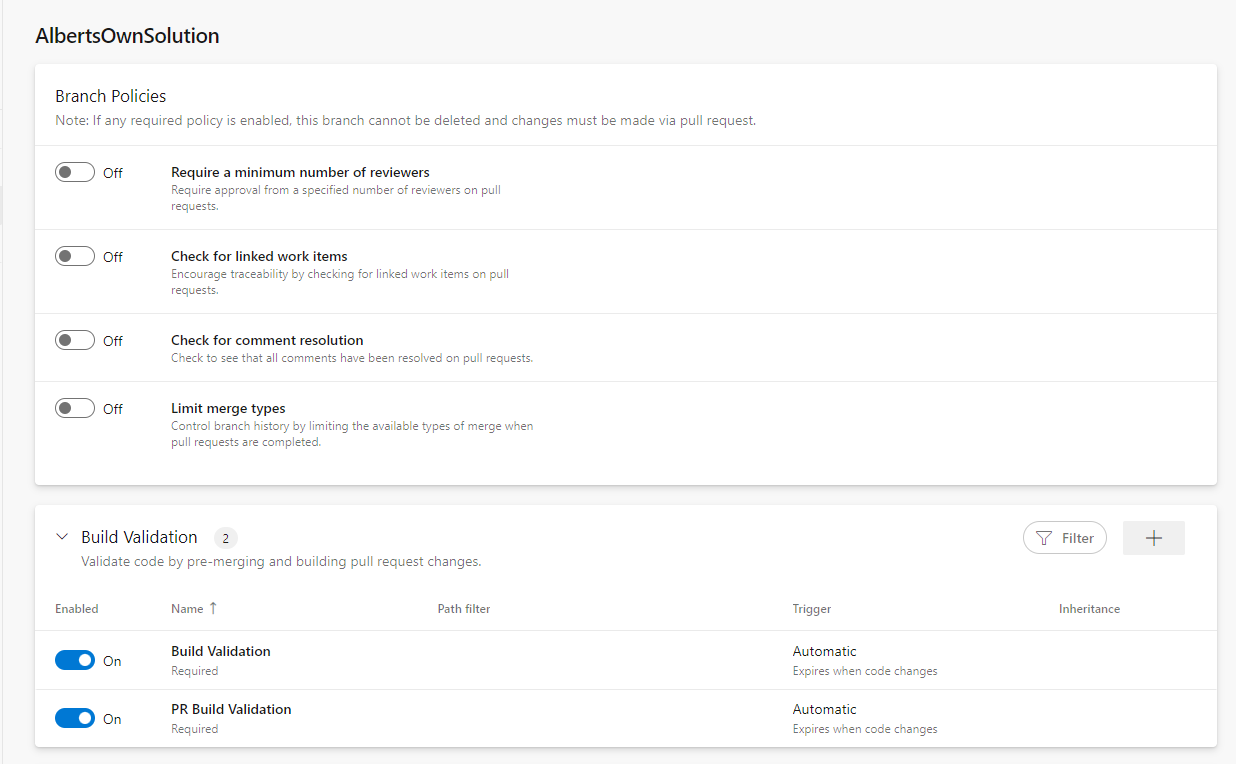Enable Require a minimum number of reviewers

pos(75,171)
